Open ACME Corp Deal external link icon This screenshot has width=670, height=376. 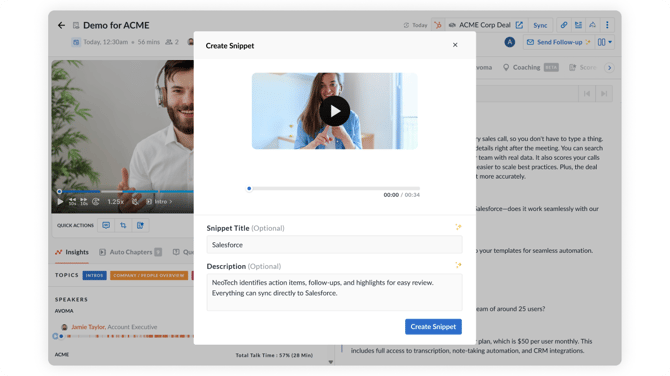click(519, 25)
